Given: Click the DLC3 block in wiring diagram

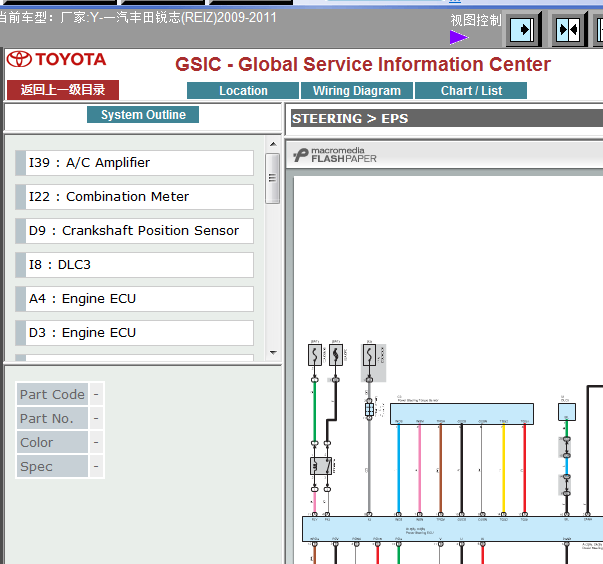Looking at the screenshot, I should pyautogui.click(x=567, y=412).
